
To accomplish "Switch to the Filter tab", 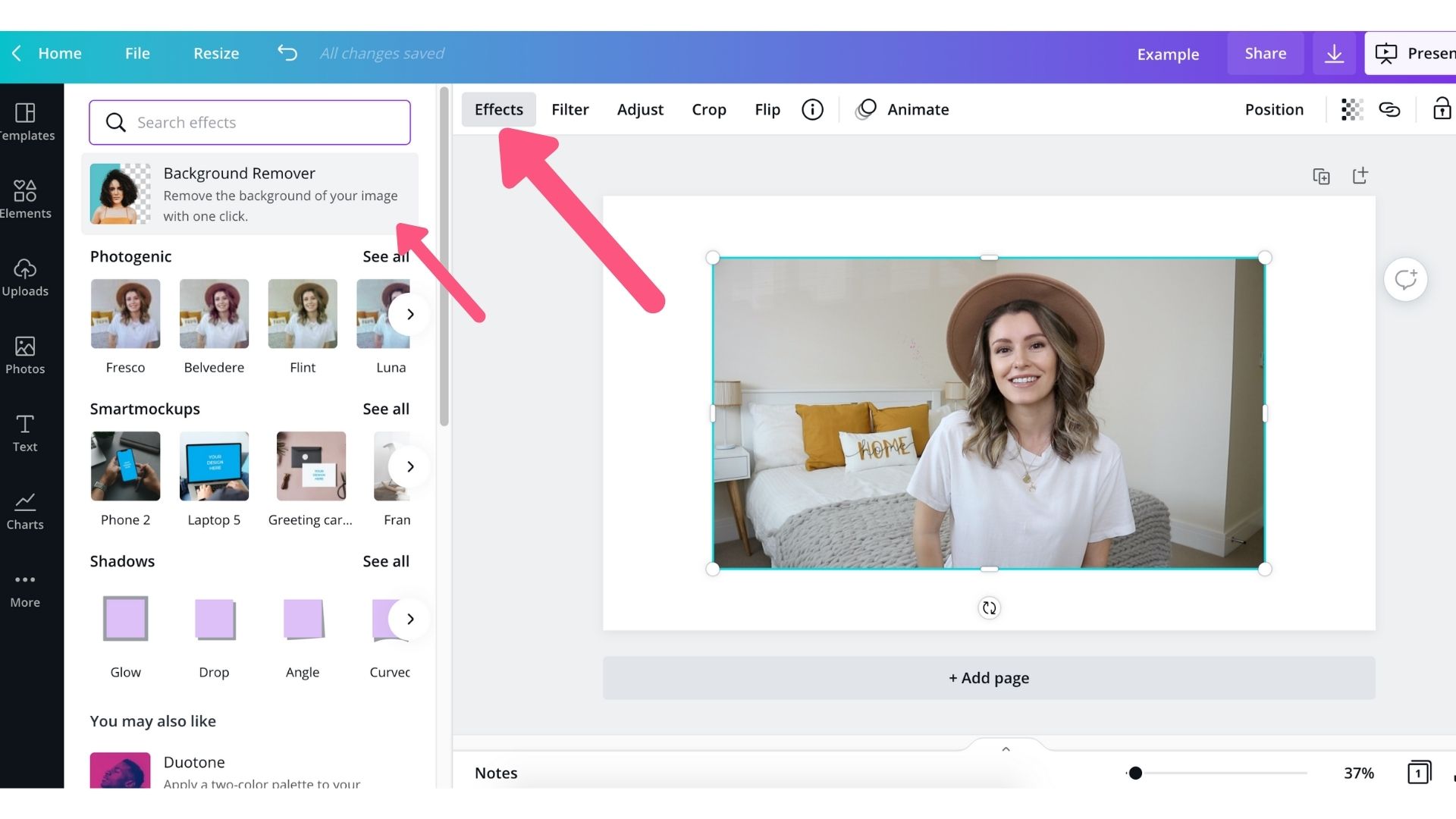I will click(570, 108).
